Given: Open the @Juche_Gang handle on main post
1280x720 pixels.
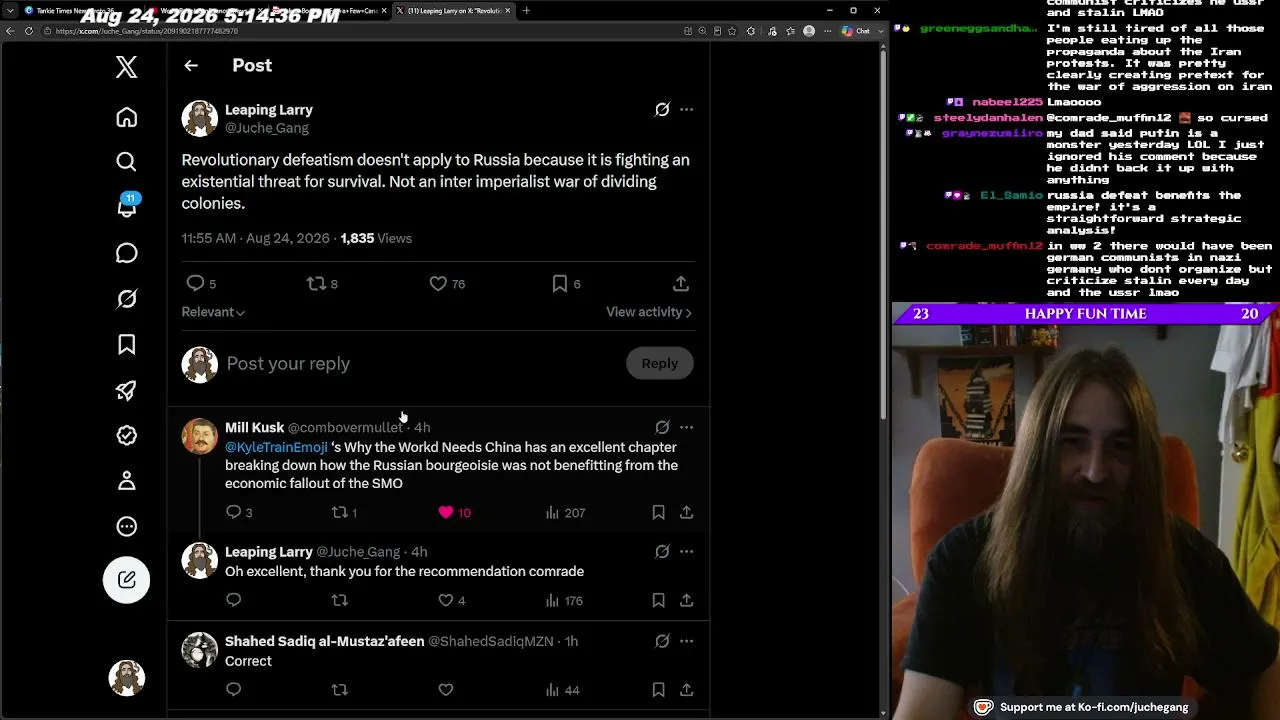Looking at the screenshot, I should 267,128.
